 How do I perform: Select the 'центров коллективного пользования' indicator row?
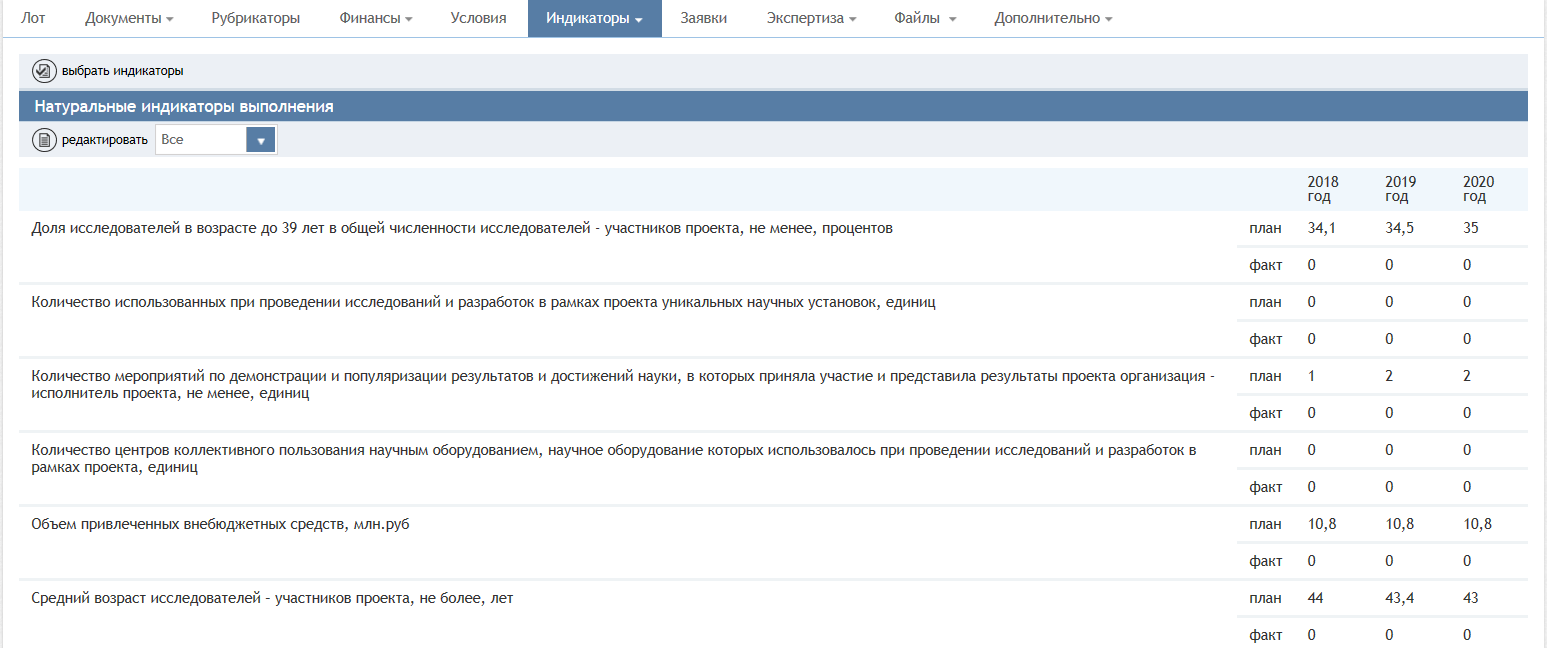(614, 458)
